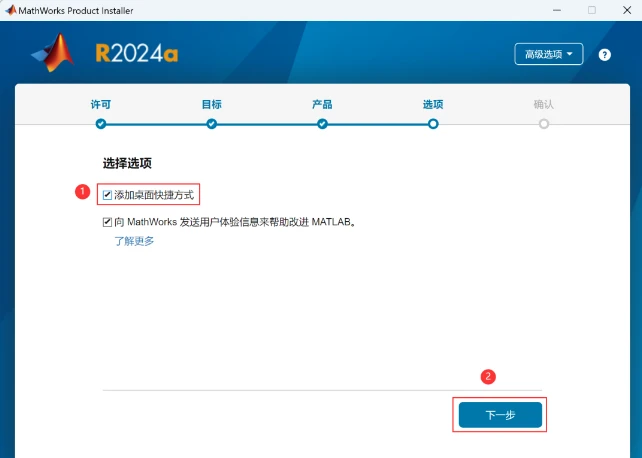Click the 下一步 button
The image size is (642, 458).
pyautogui.click(x=500, y=415)
